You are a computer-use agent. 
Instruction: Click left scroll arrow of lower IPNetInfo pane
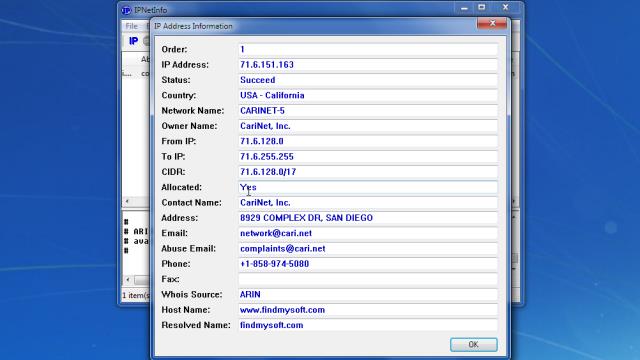click(x=128, y=280)
